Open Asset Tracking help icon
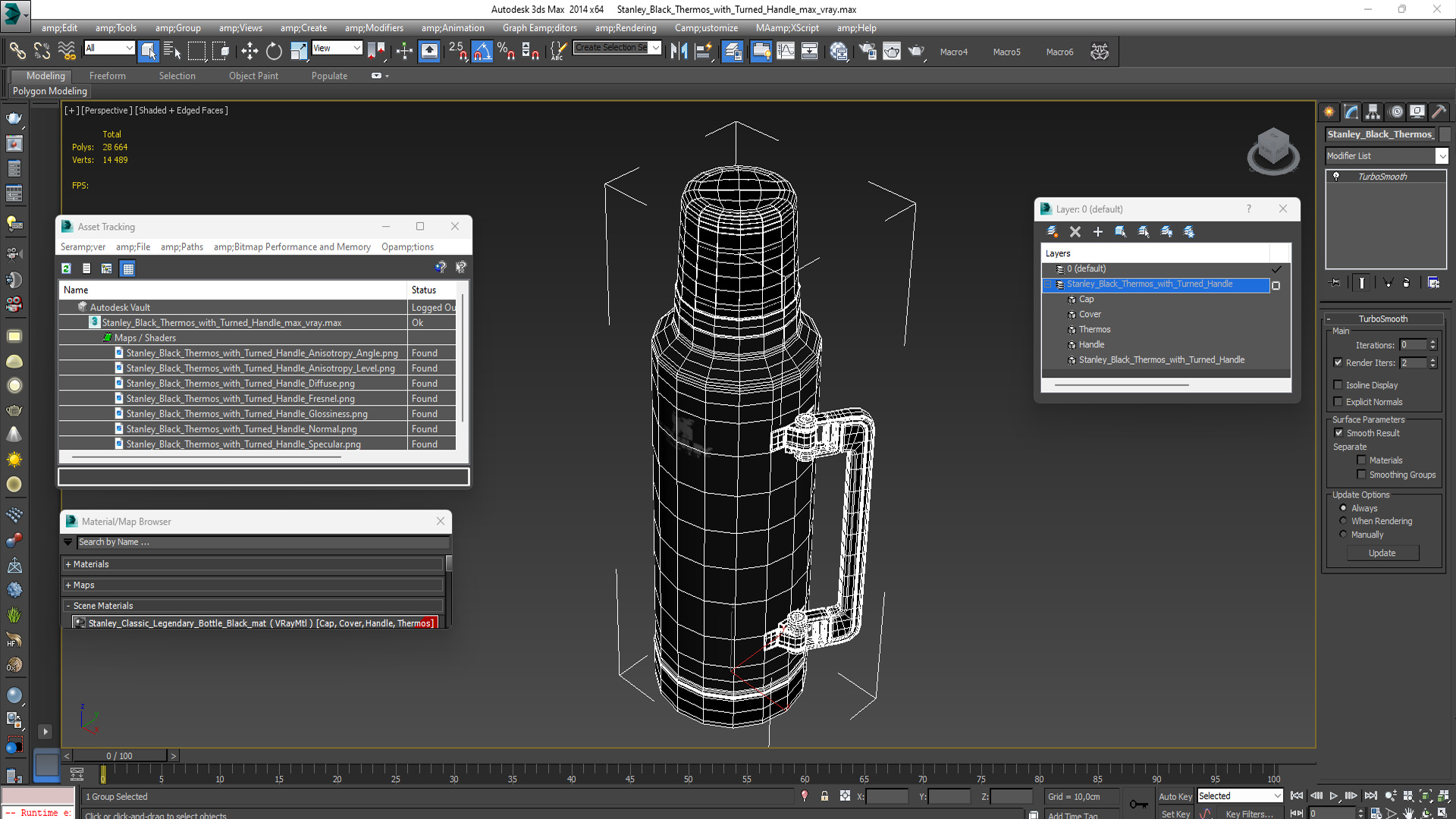The width and height of the screenshot is (1456, 819). click(x=441, y=267)
